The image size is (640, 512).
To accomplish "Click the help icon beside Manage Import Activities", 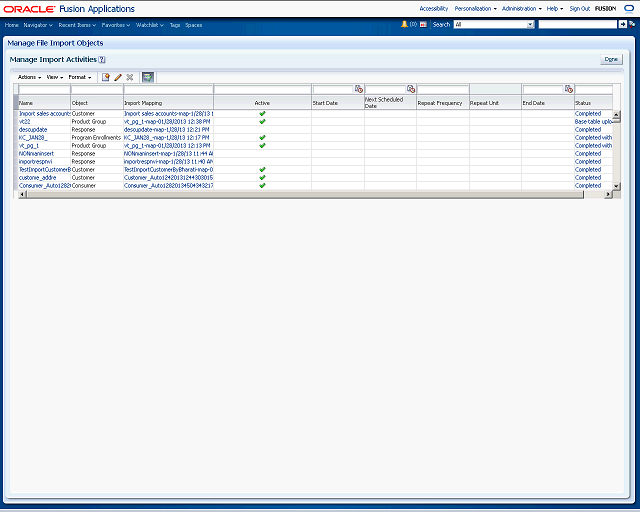I will 102,60.
